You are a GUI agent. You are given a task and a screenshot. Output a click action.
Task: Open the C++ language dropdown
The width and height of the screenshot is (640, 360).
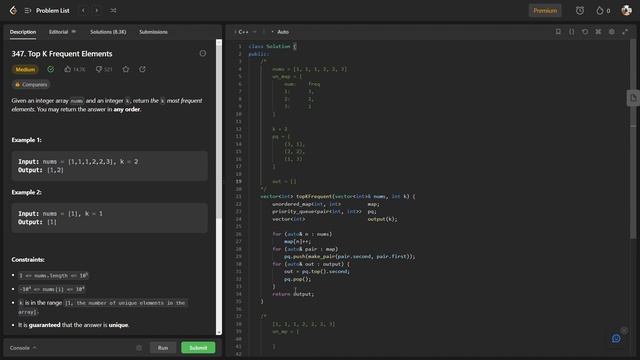click(245, 32)
